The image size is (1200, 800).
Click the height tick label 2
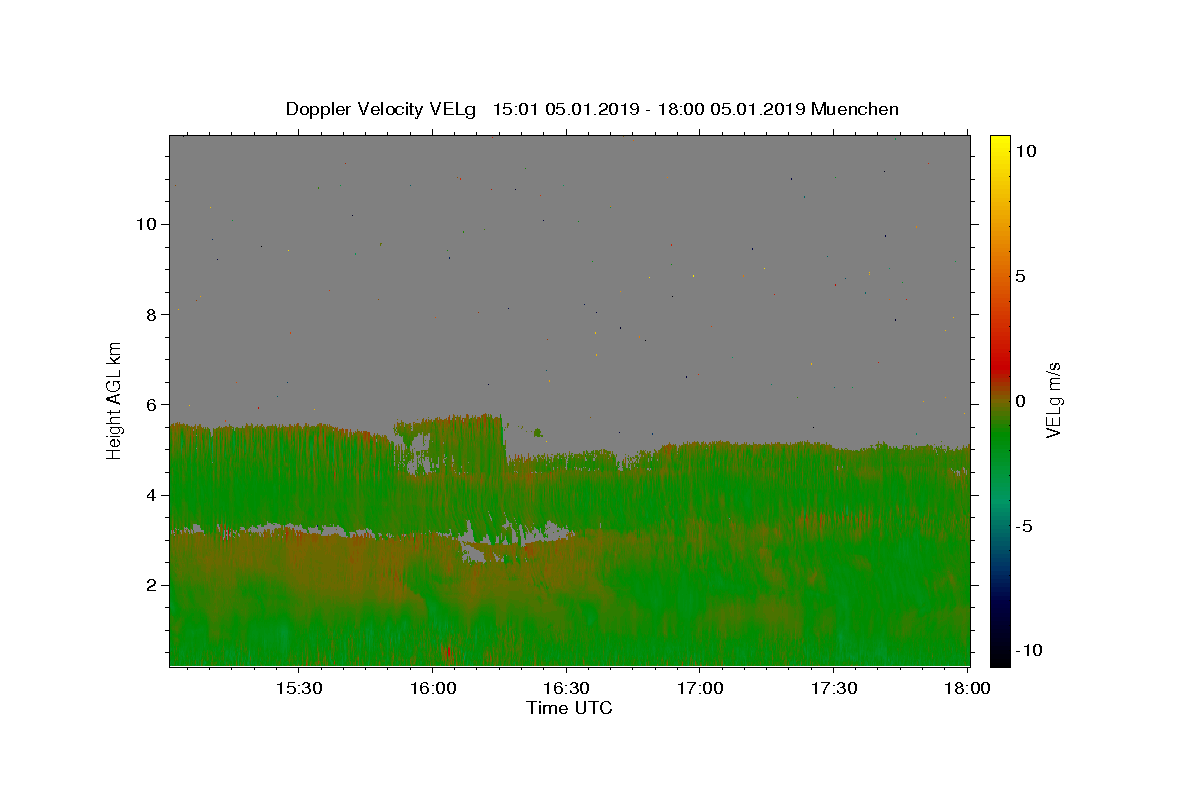pyautogui.click(x=154, y=585)
